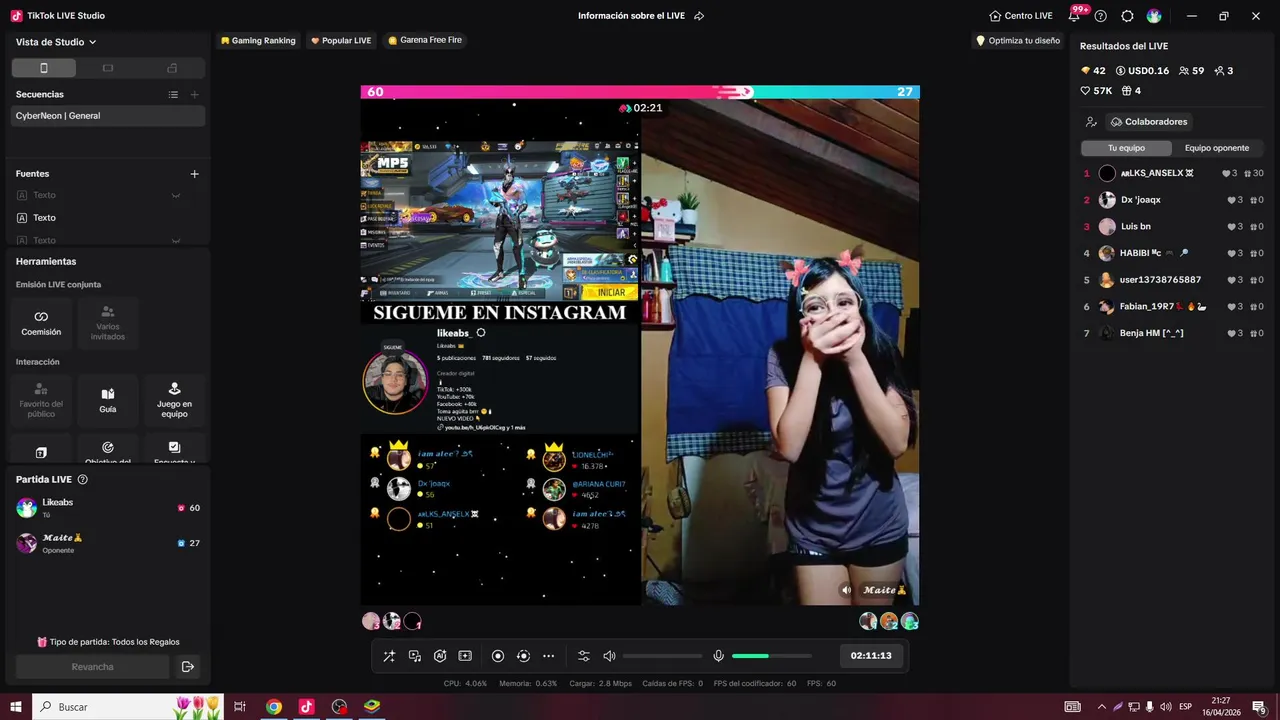Open the media and music tool

coord(415,656)
